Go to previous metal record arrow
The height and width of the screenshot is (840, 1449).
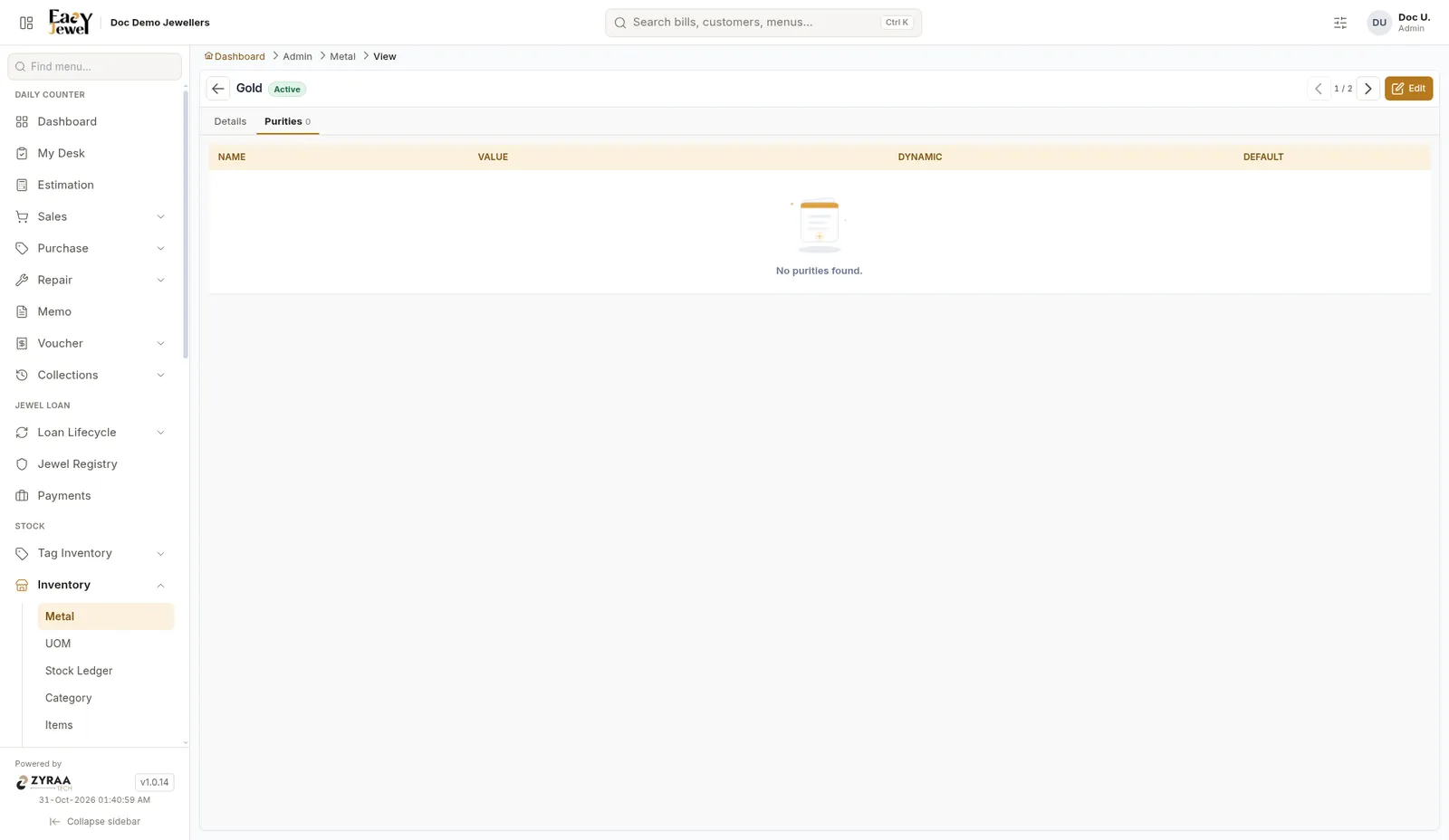pyautogui.click(x=1319, y=89)
